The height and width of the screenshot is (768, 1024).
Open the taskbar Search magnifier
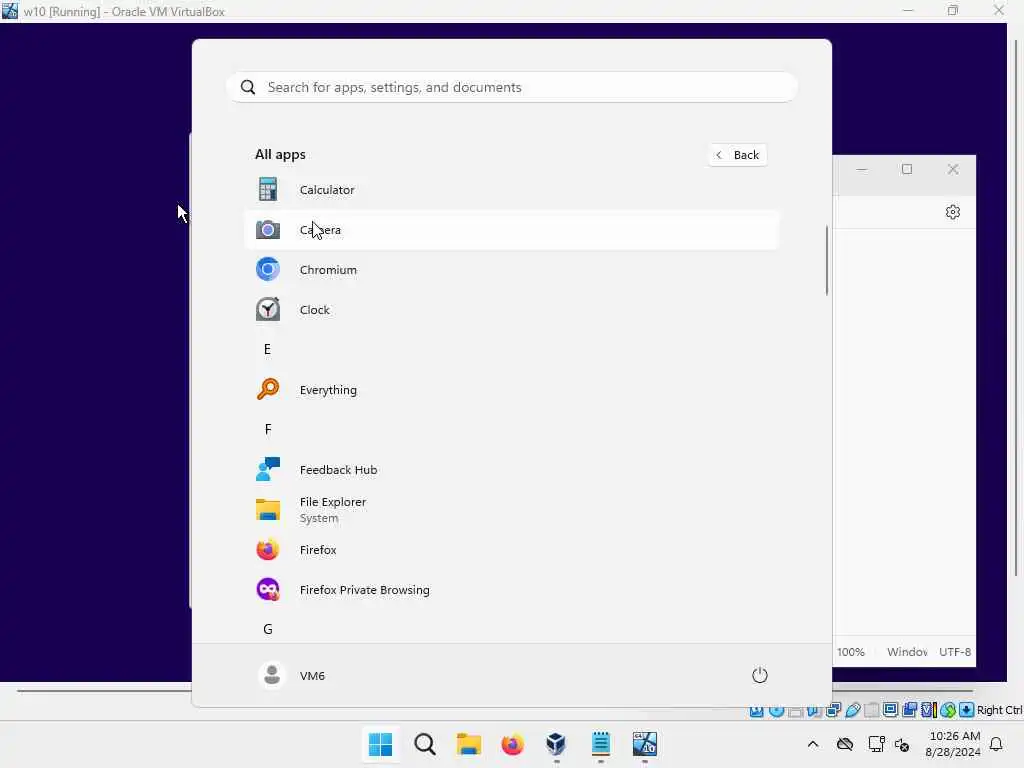point(424,744)
